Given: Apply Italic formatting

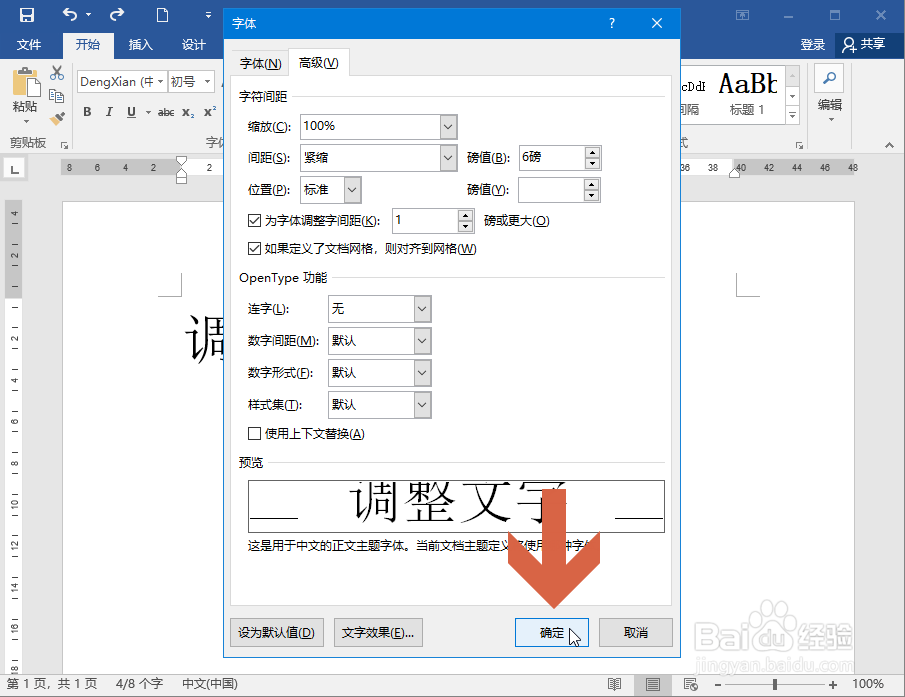Looking at the screenshot, I should [x=108, y=111].
